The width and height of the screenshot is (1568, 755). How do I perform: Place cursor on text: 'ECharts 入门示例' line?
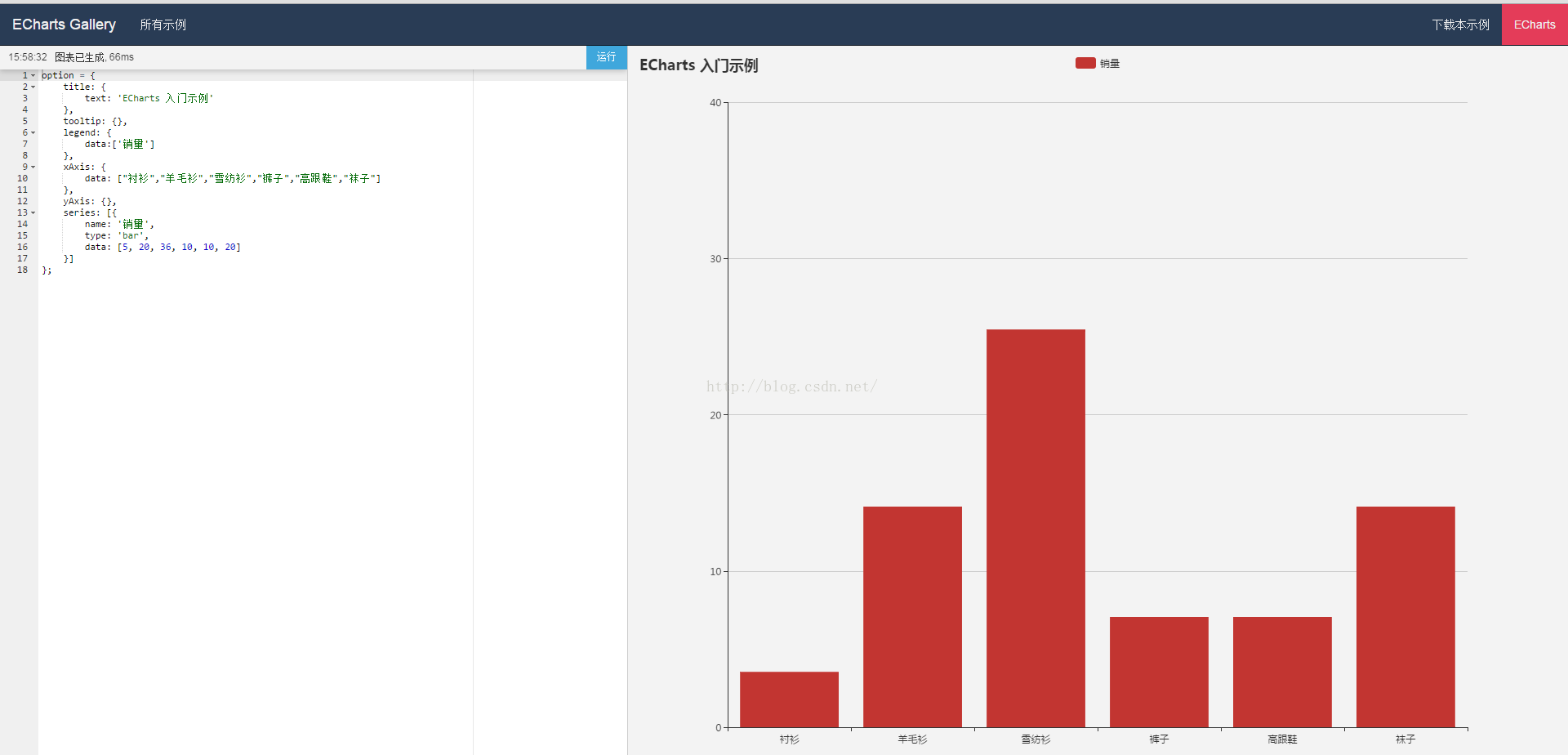point(149,98)
